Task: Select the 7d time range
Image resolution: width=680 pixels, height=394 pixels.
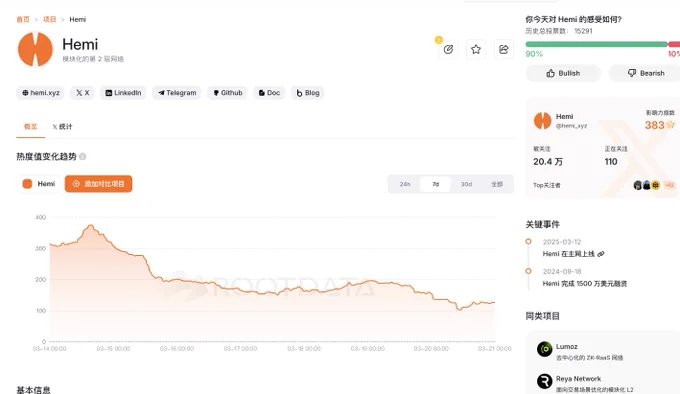Action: pos(435,184)
